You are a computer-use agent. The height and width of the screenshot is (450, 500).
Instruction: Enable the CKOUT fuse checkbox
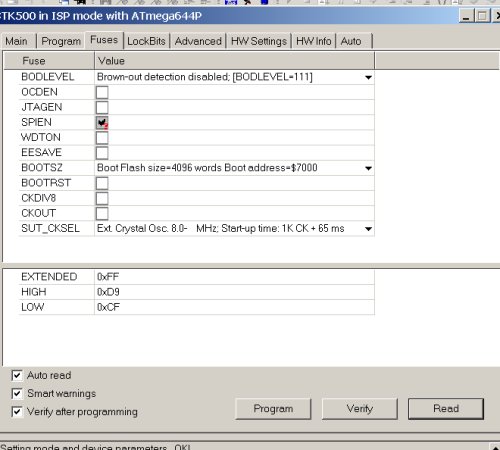pyautogui.click(x=102, y=213)
